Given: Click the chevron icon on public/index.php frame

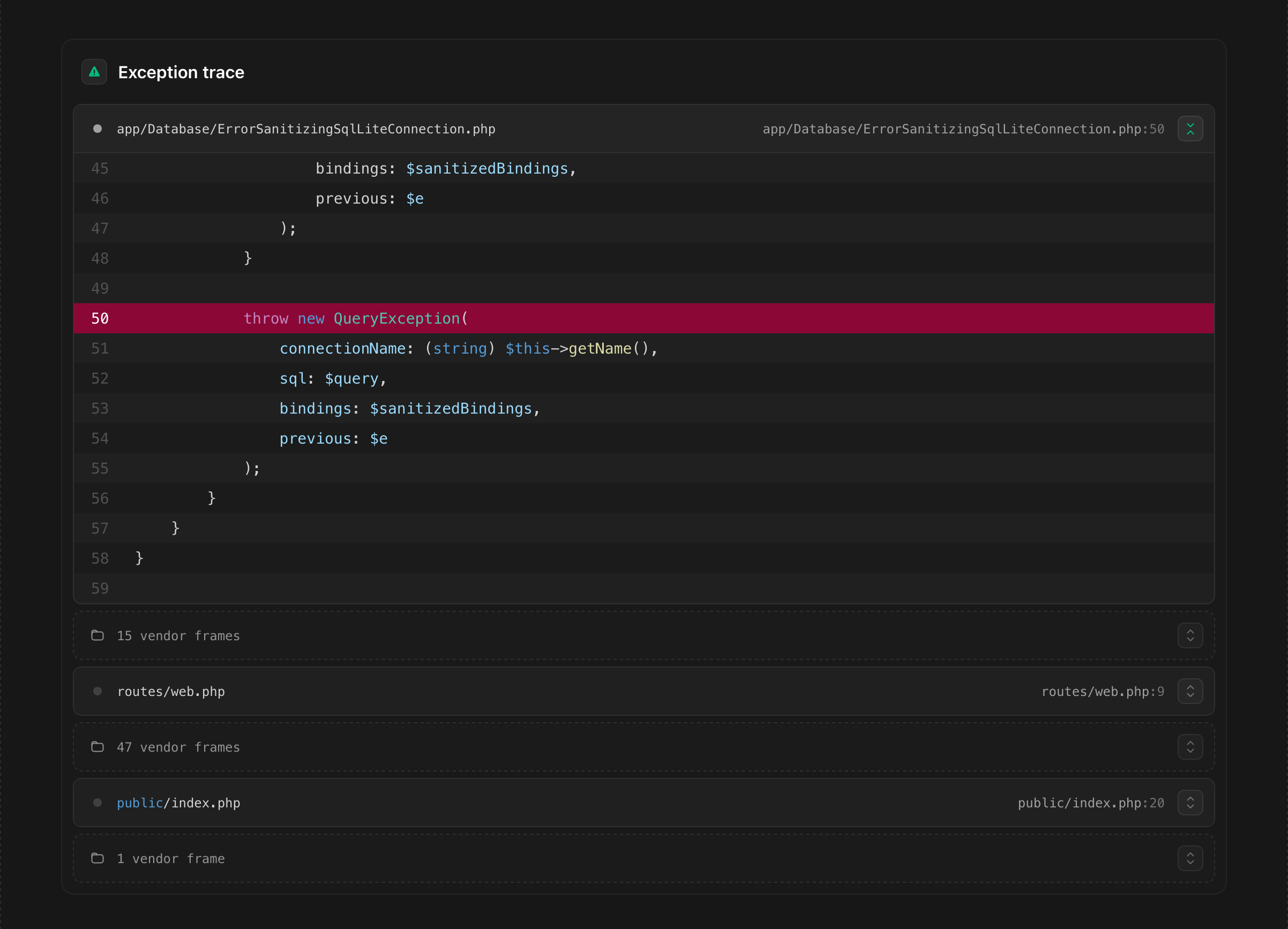Looking at the screenshot, I should [1191, 803].
